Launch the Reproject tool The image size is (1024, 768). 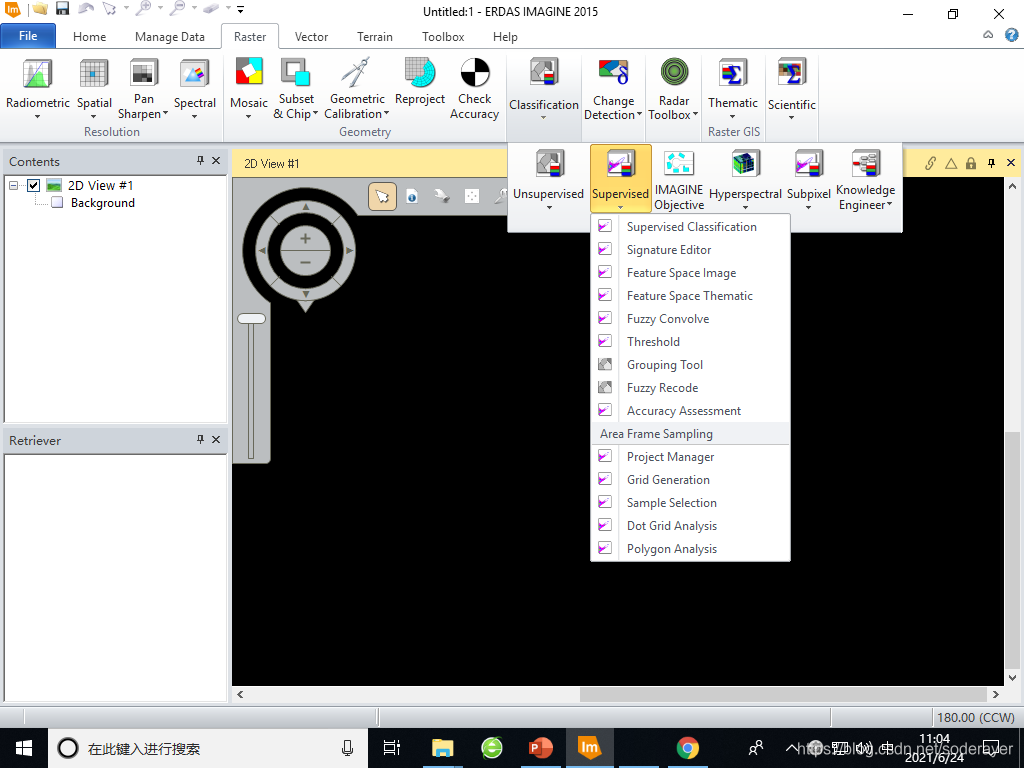(420, 72)
